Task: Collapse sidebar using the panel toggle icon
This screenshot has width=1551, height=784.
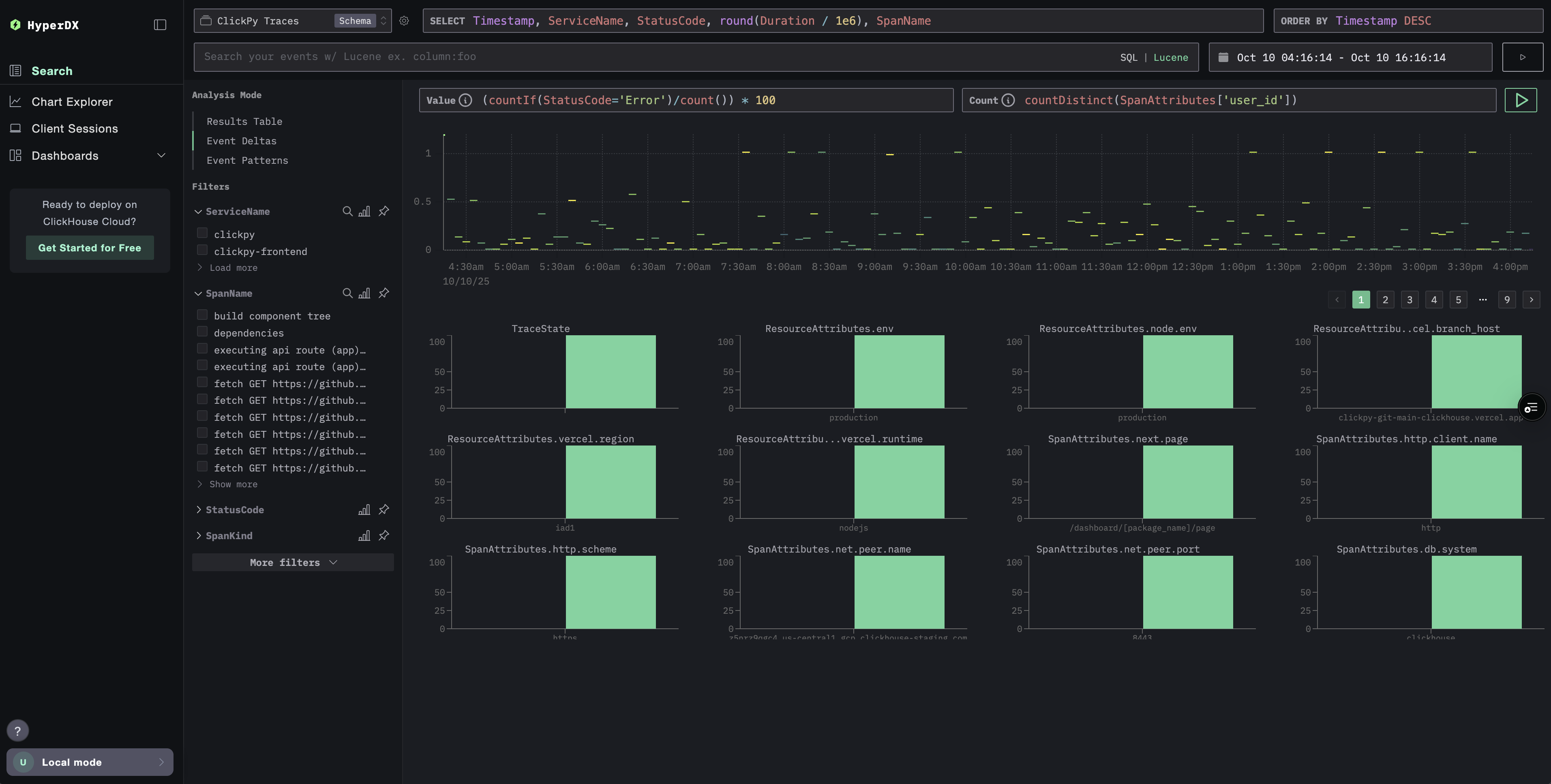Action: tap(160, 25)
